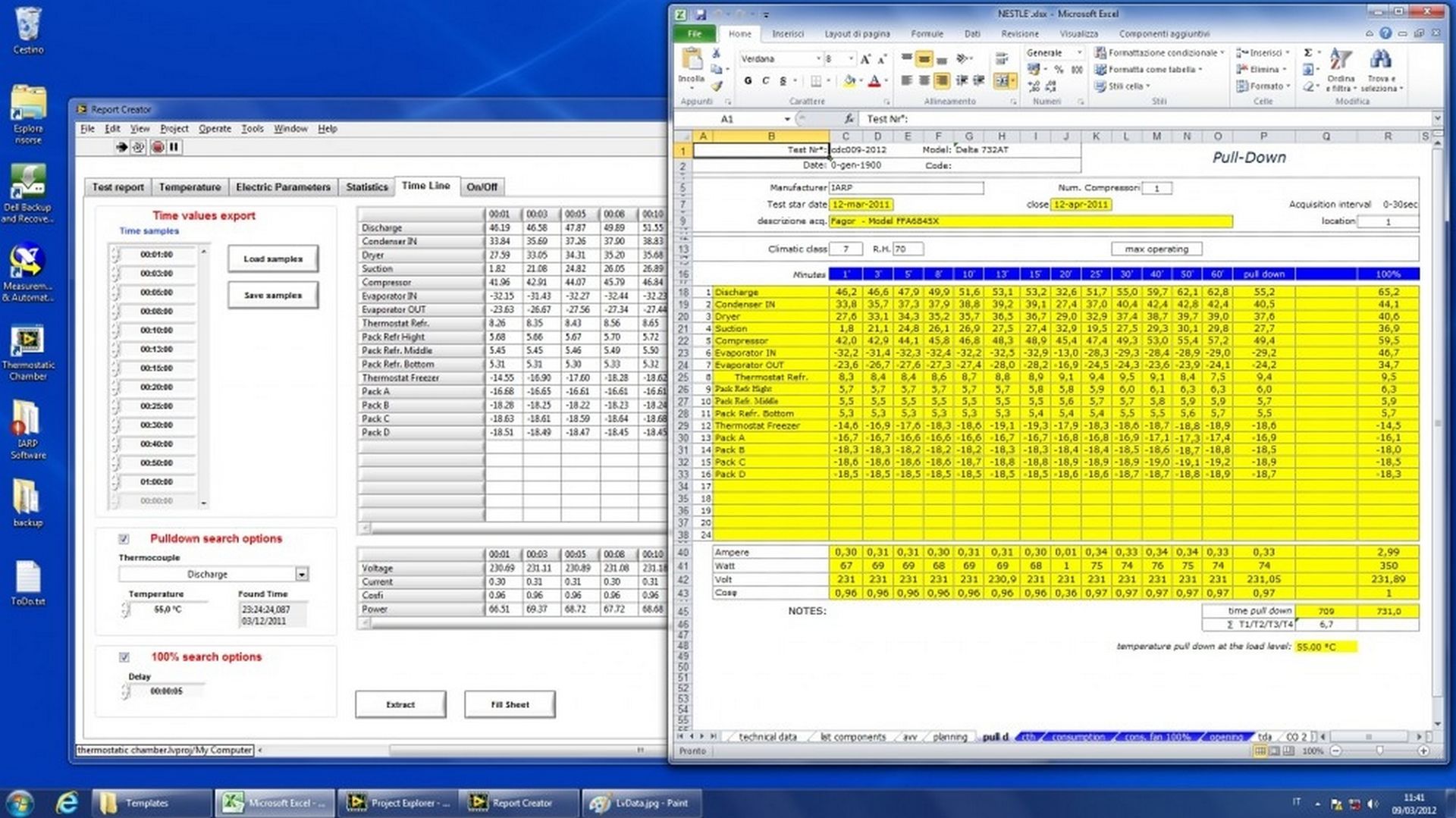
Task: Click the Delay 00:00:05 stepper arrows
Action: (x=124, y=691)
